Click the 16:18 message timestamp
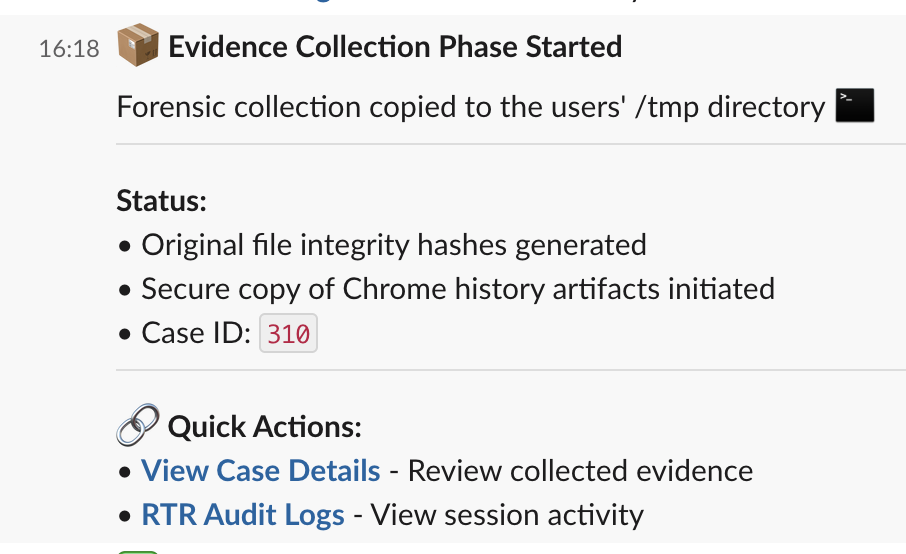 pyautogui.click(x=69, y=49)
